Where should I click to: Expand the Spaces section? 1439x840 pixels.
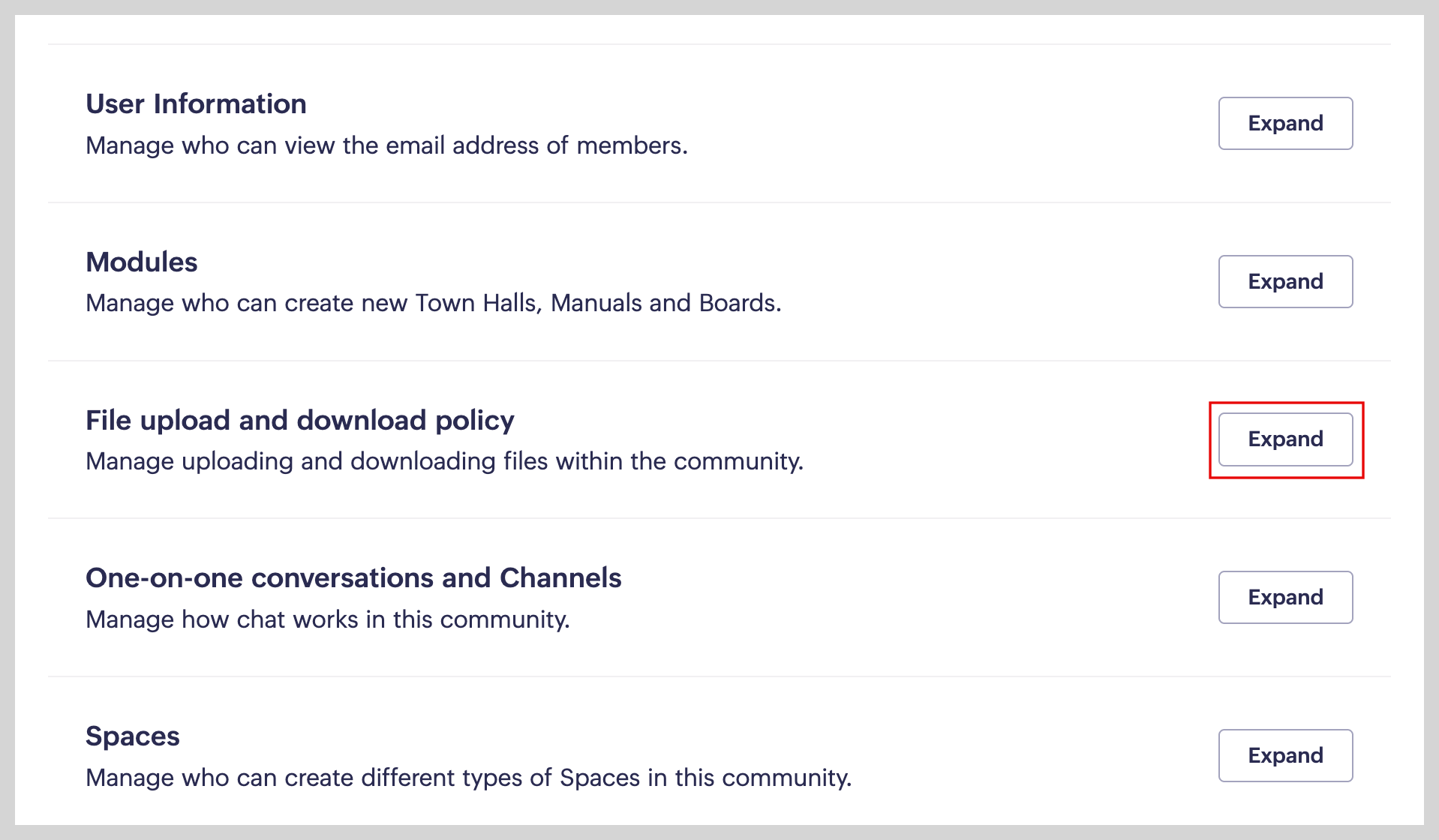point(1284,755)
